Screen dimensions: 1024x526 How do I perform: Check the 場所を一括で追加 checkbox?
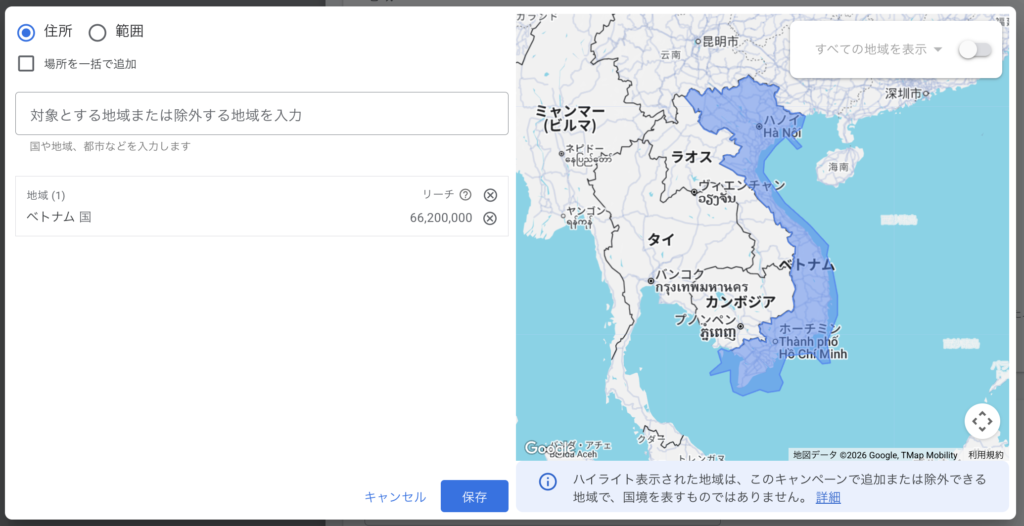[x=26, y=63]
